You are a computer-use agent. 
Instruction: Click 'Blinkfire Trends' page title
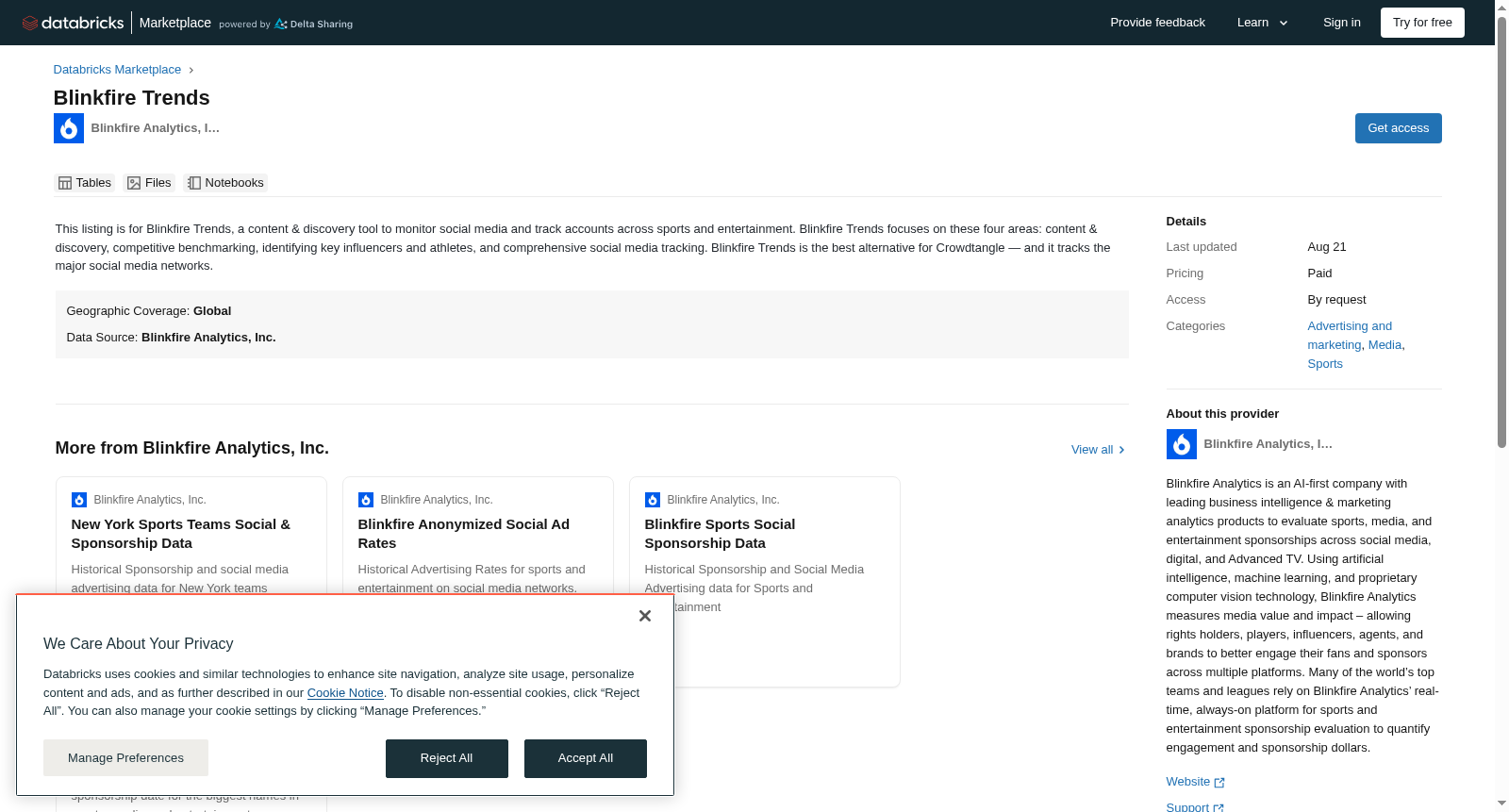tap(132, 98)
